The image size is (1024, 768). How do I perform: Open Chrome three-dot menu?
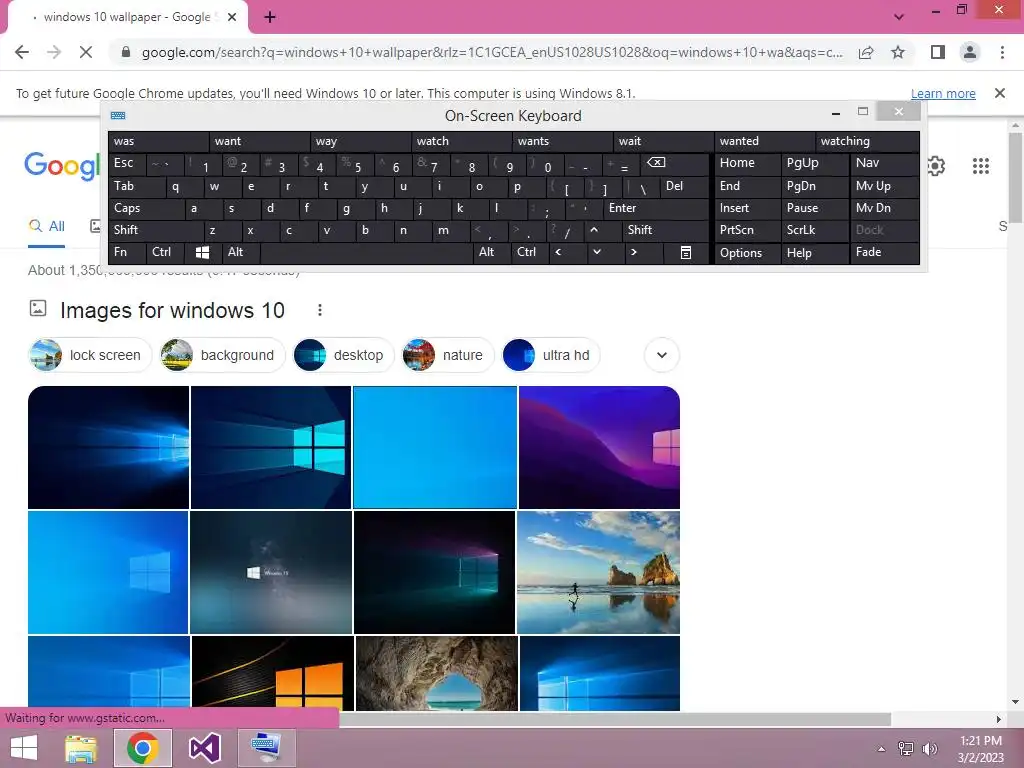coord(1002,52)
